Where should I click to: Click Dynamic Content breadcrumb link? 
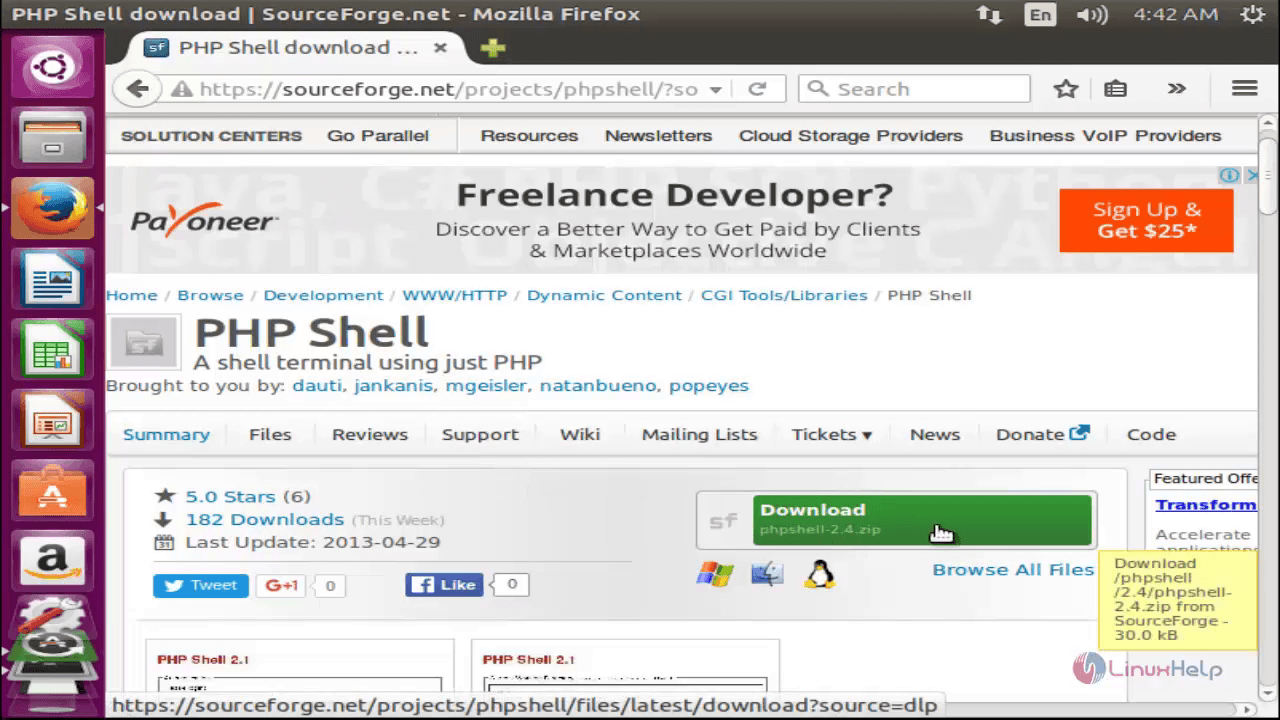click(x=604, y=295)
